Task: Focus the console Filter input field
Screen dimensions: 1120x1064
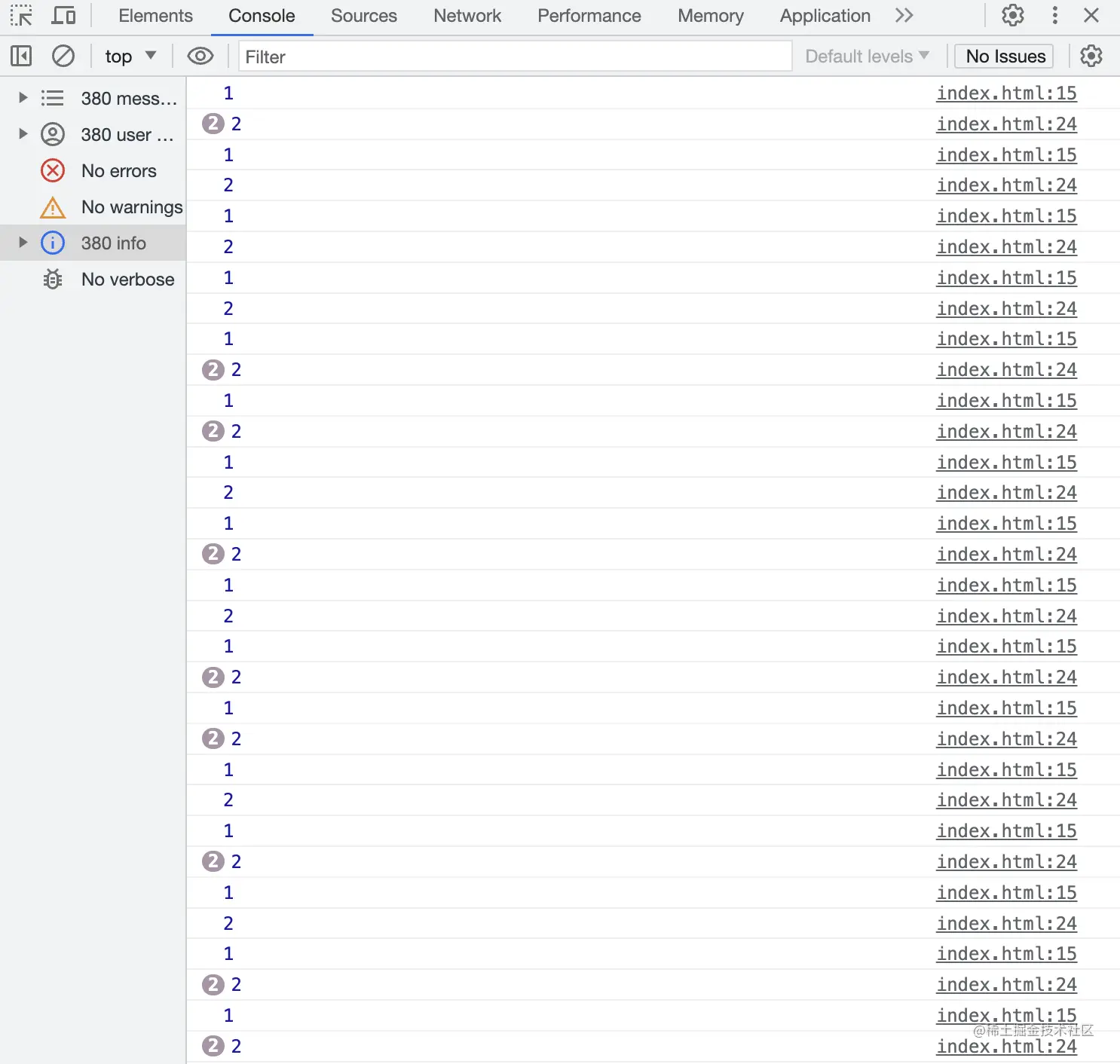Action: (515, 57)
